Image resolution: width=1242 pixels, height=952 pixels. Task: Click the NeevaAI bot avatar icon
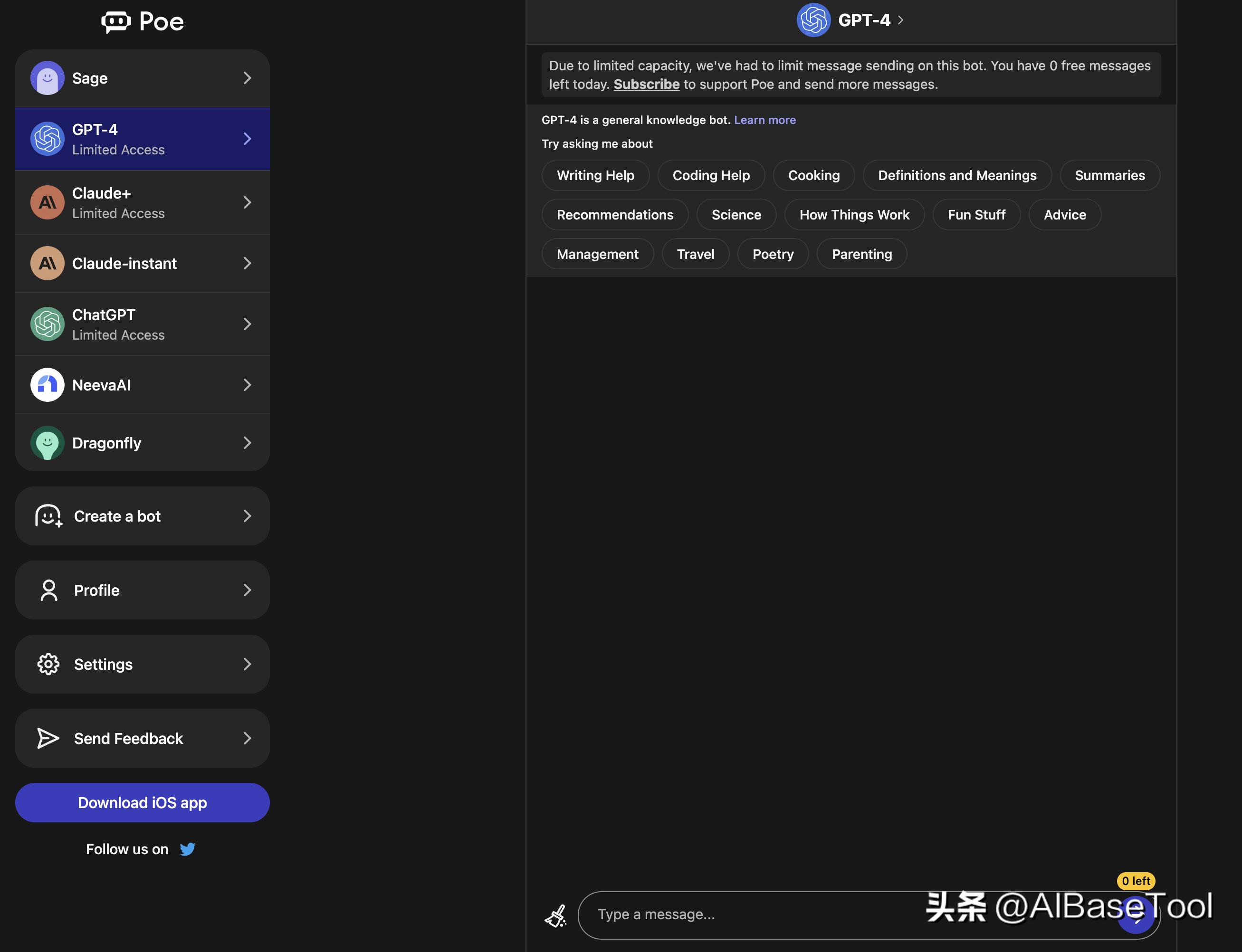(x=47, y=385)
